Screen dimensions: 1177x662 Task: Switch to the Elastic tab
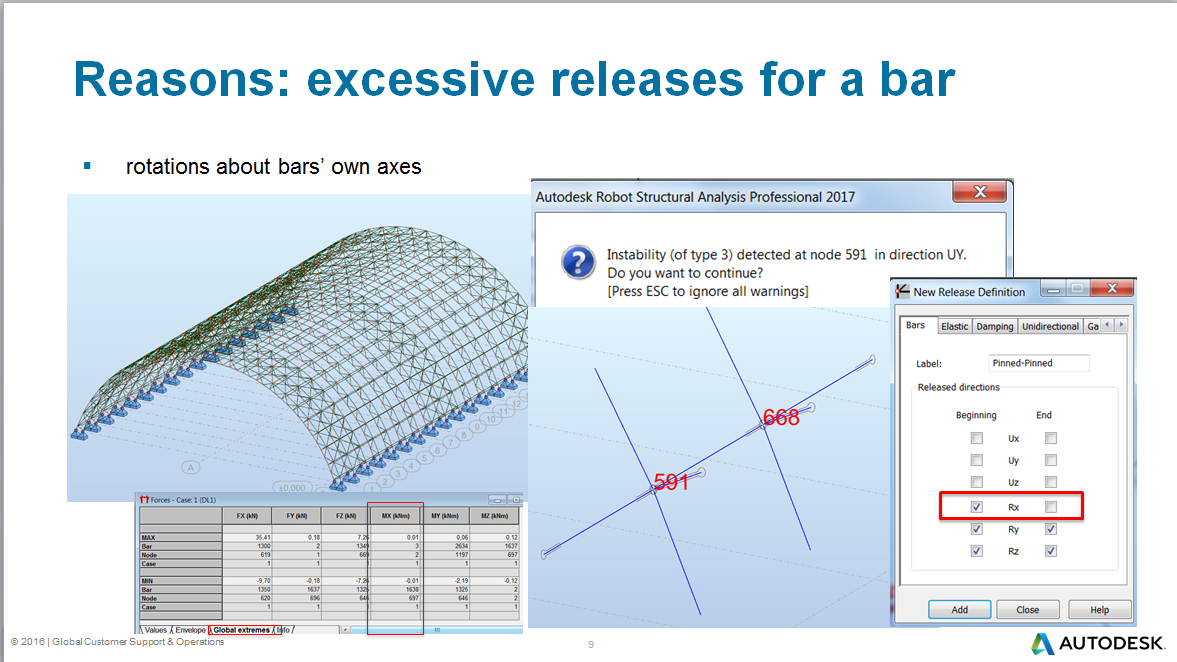(x=955, y=326)
